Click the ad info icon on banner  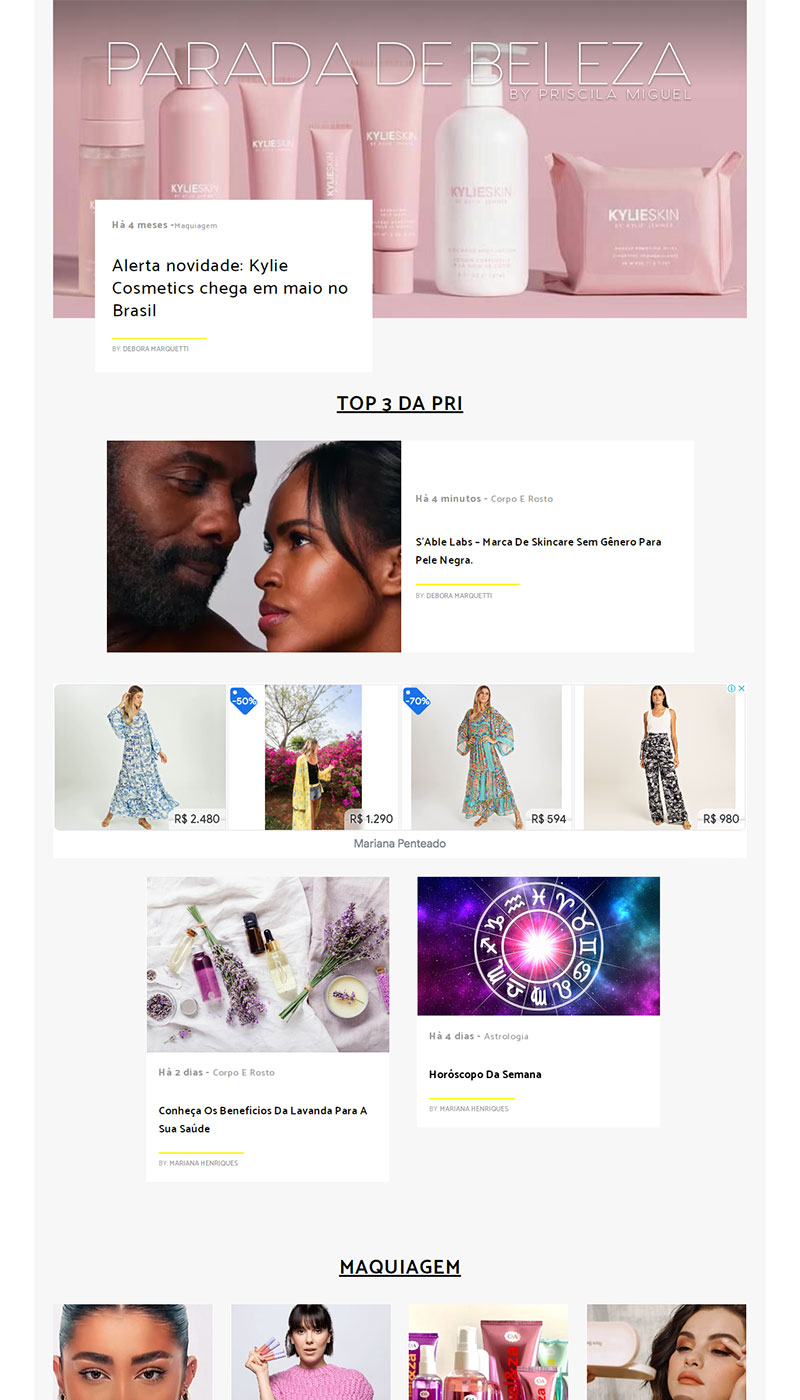[731, 689]
